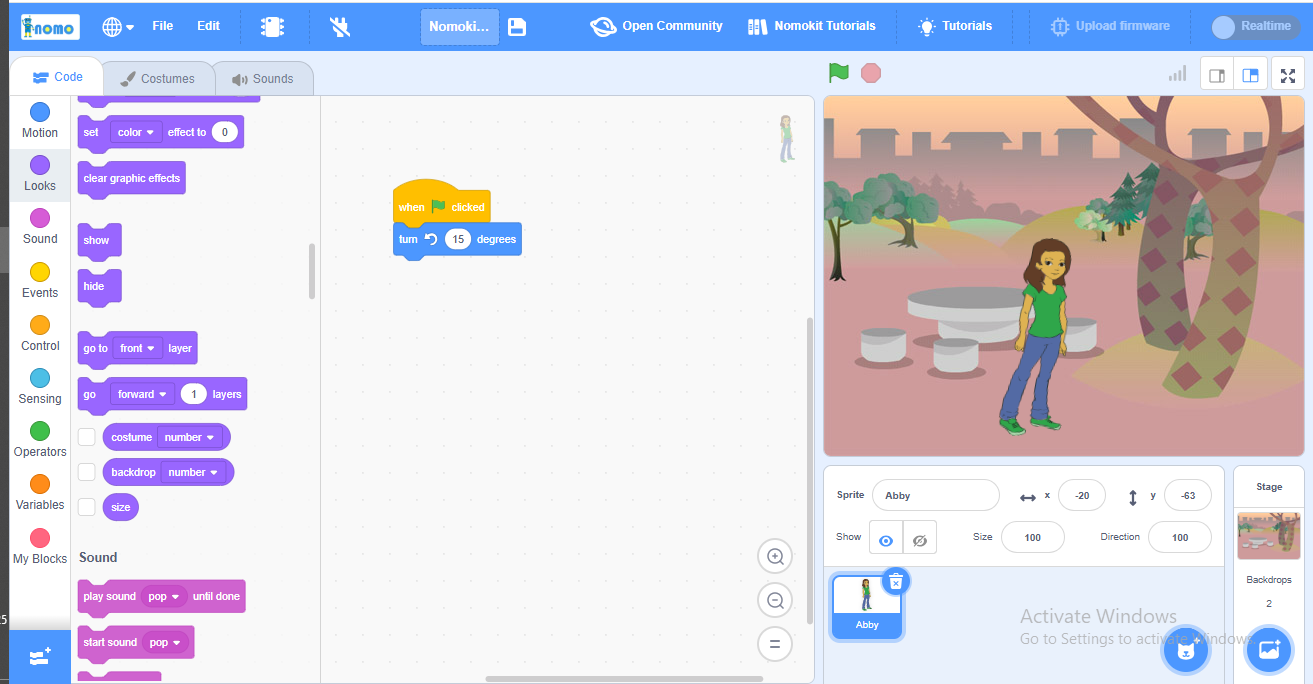This screenshot has height=684, width=1313.
Task: Switch to the Sounds tab
Action: coord(263,78)
